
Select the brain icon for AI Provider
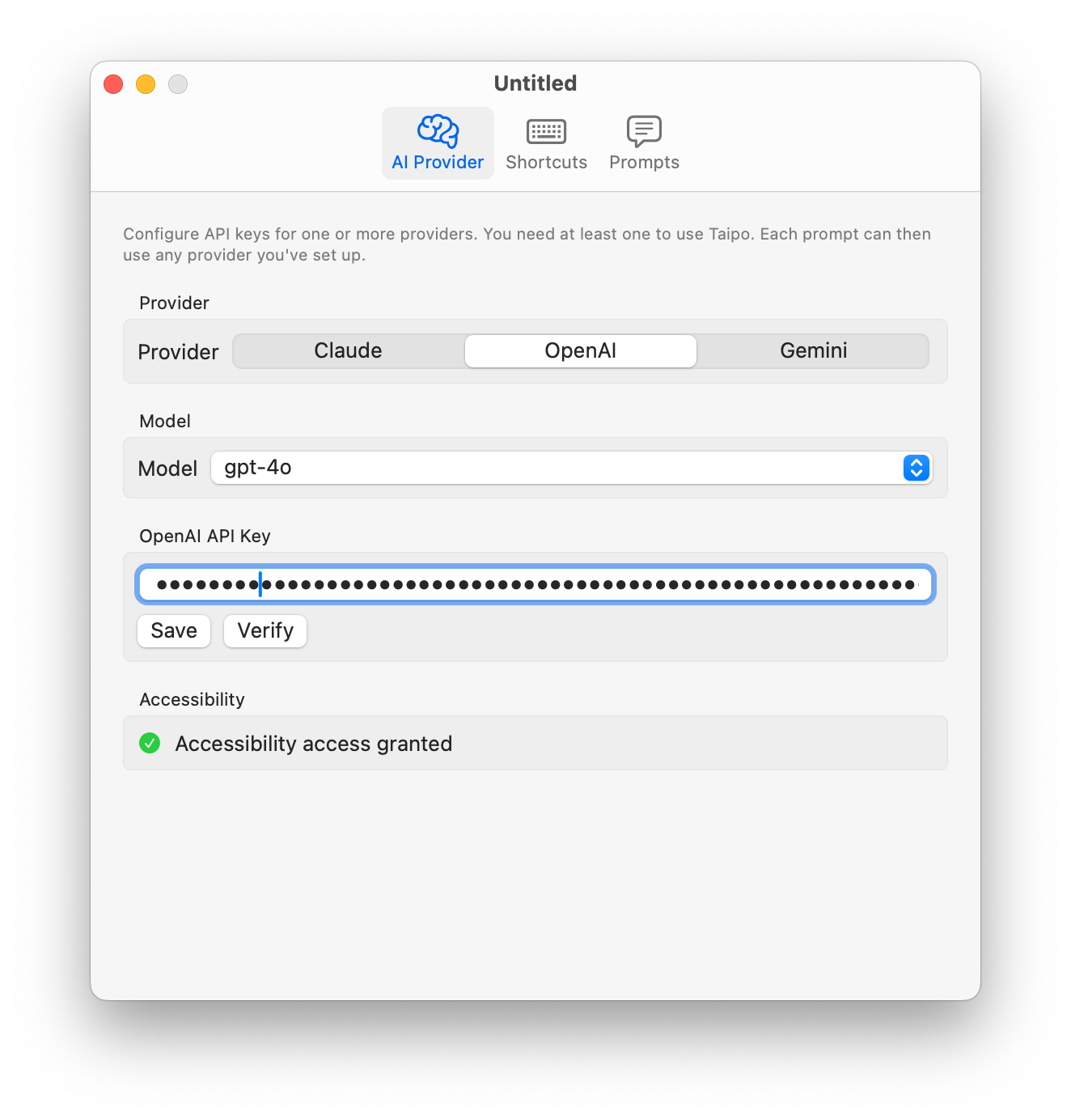click(437, 131)
